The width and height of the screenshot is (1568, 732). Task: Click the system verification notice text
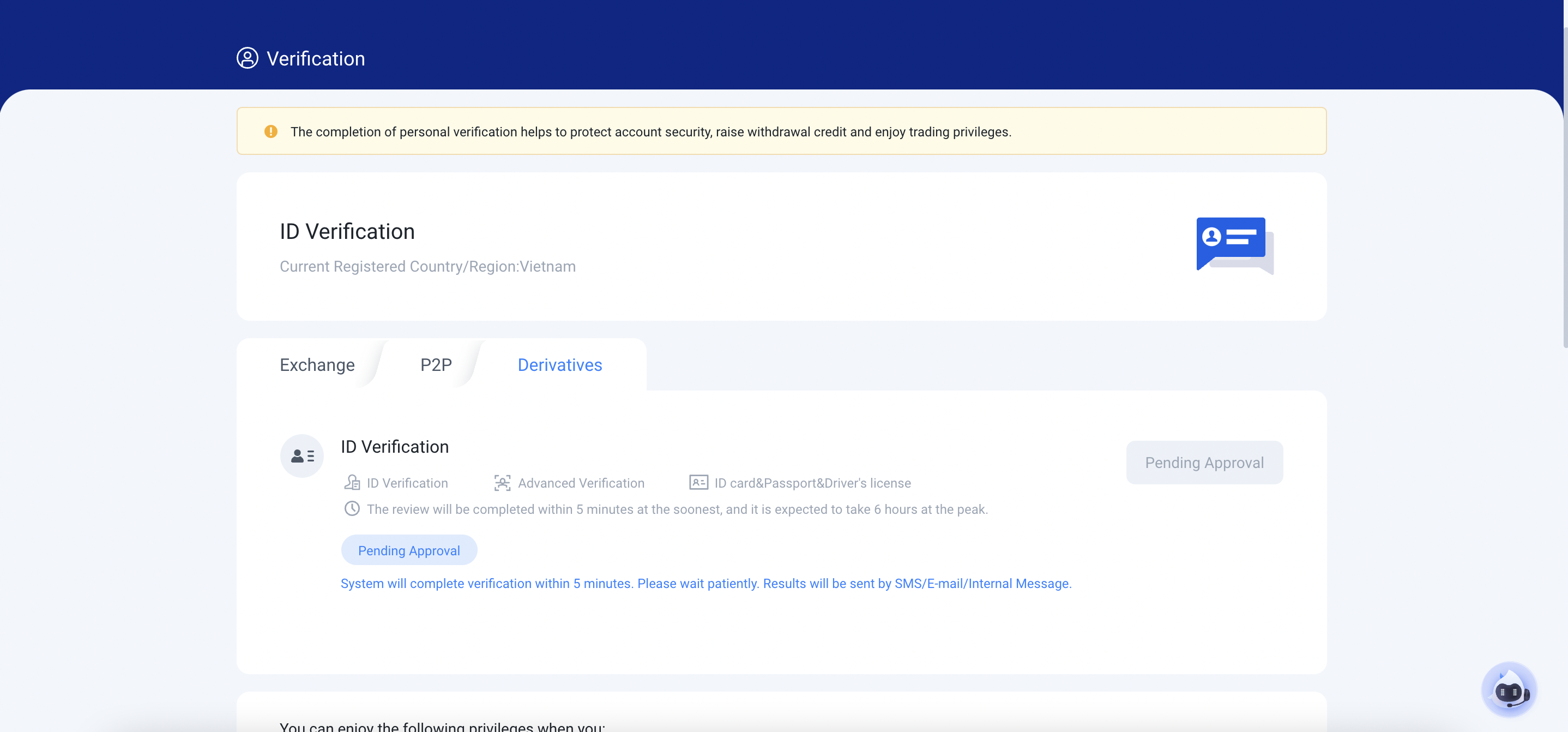pyautogui.click(x=705, y=584)
